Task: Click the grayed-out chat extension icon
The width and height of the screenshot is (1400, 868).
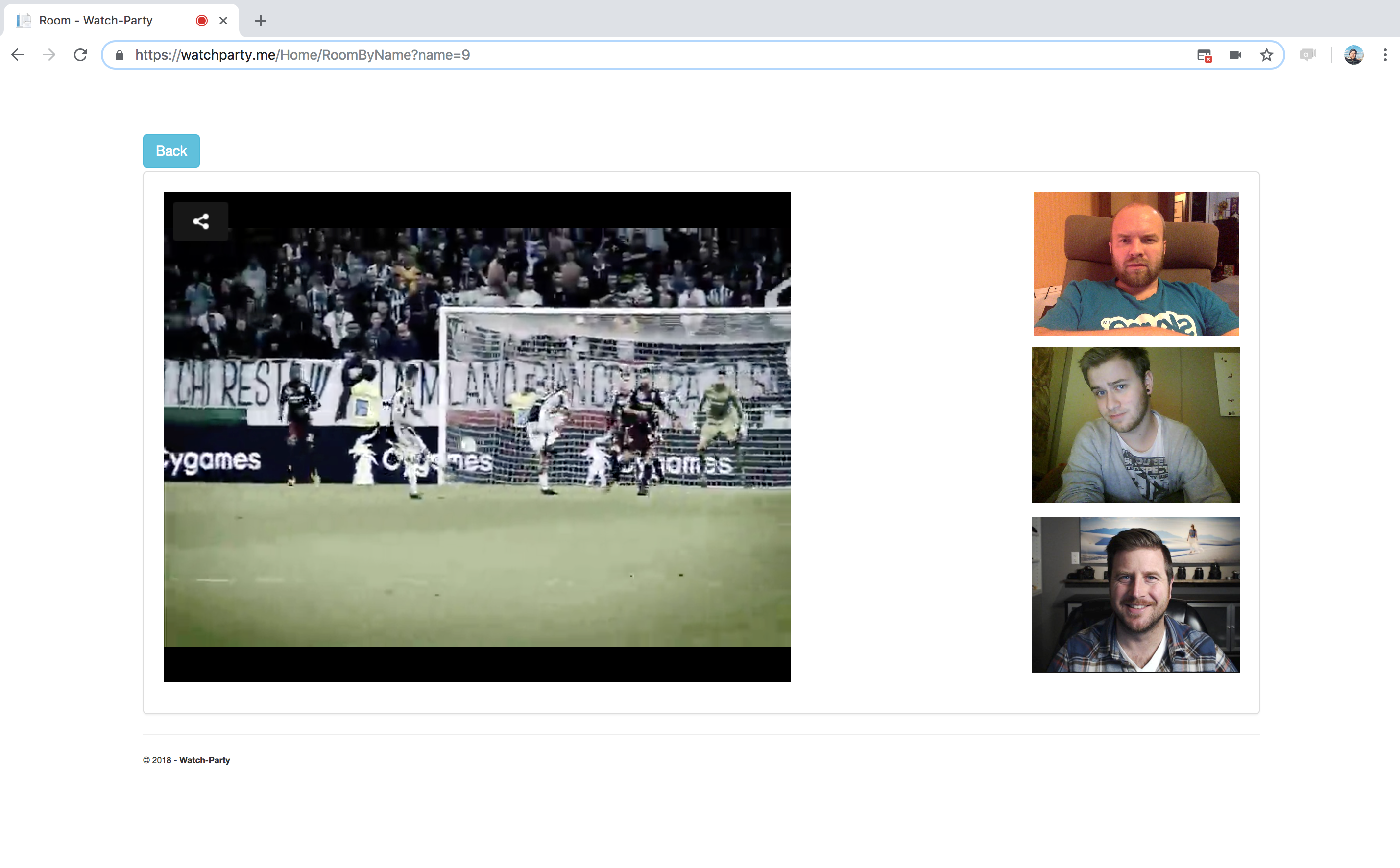Action: 1307,55
